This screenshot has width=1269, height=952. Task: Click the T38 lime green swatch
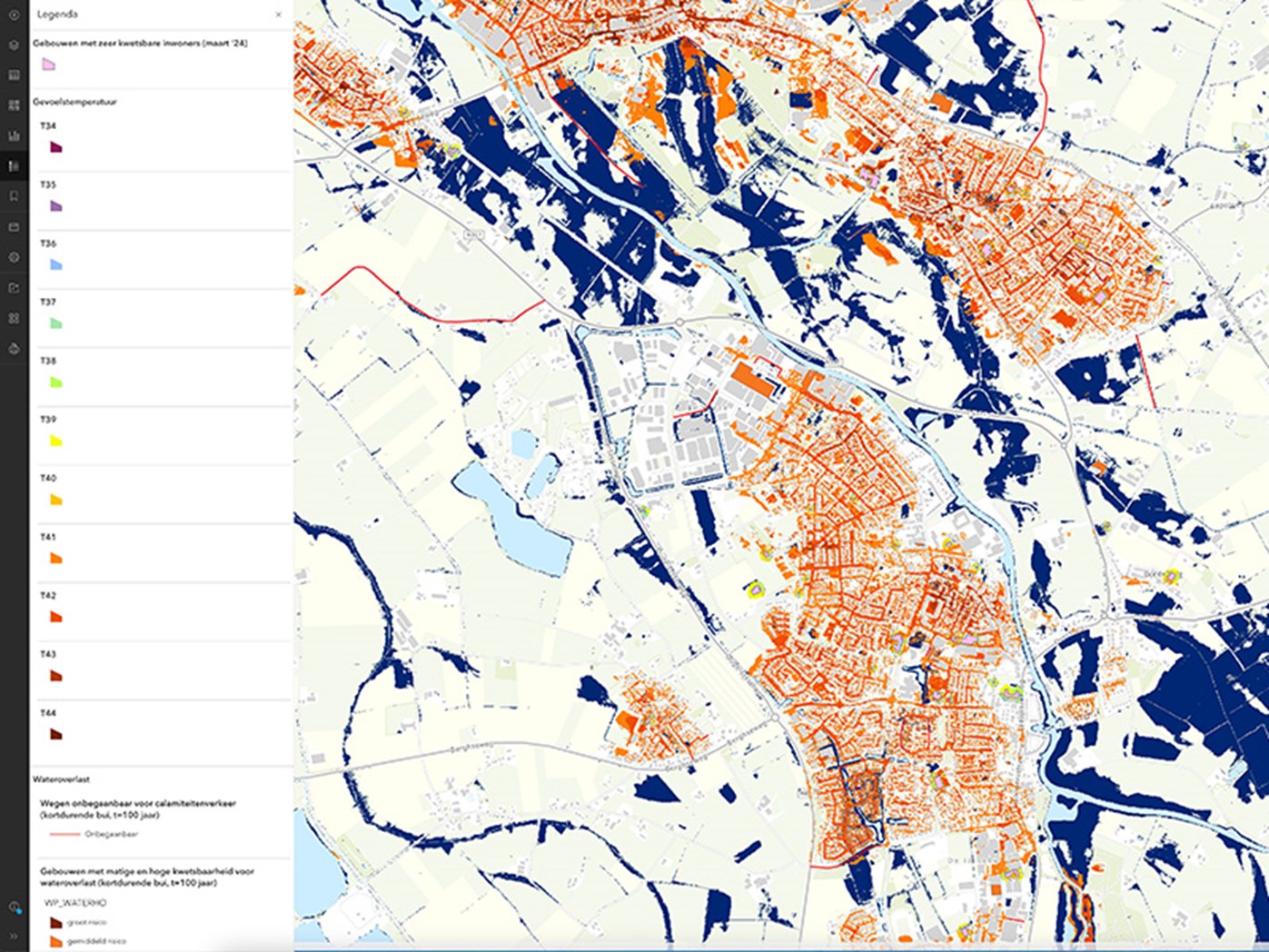[x=55, y=382]
